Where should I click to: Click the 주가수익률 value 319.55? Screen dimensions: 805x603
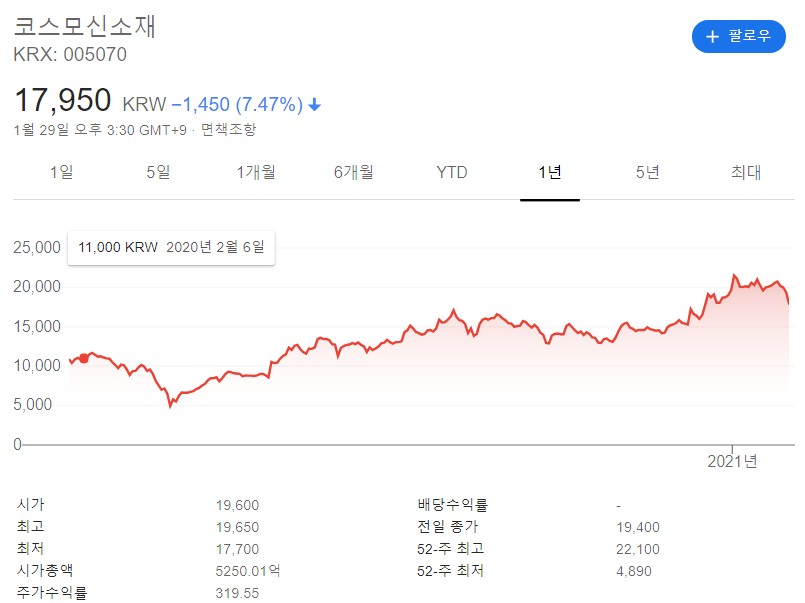pos(237,593)
